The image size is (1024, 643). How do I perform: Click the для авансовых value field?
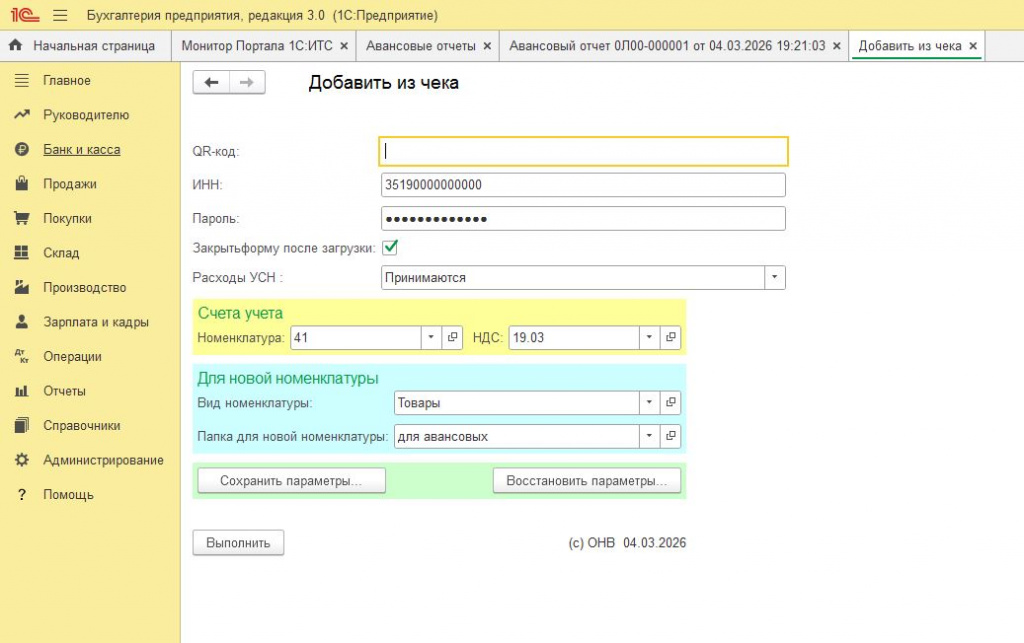point(517,436)
